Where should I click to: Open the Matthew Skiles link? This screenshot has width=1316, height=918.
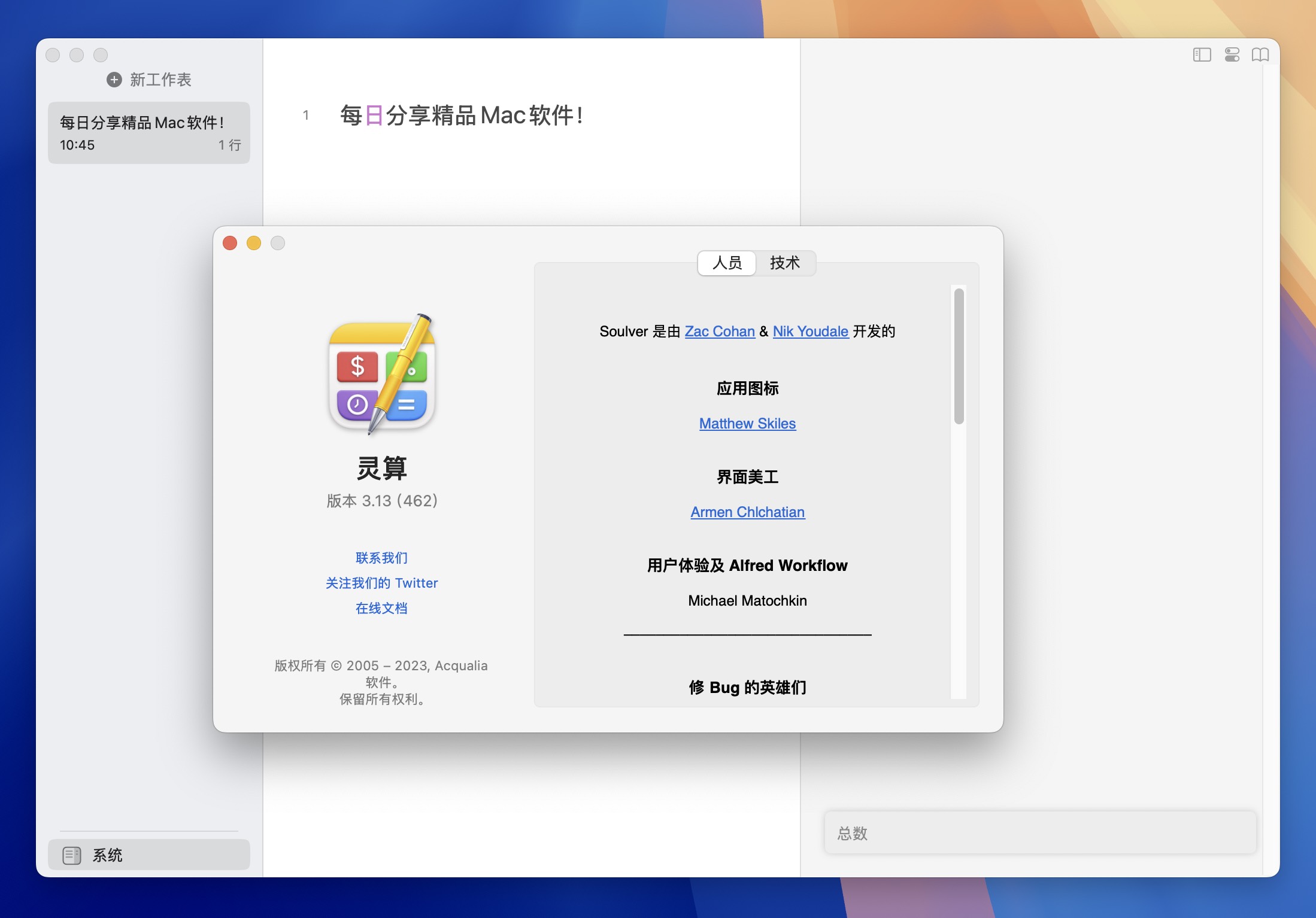click(x=747, y=424)
